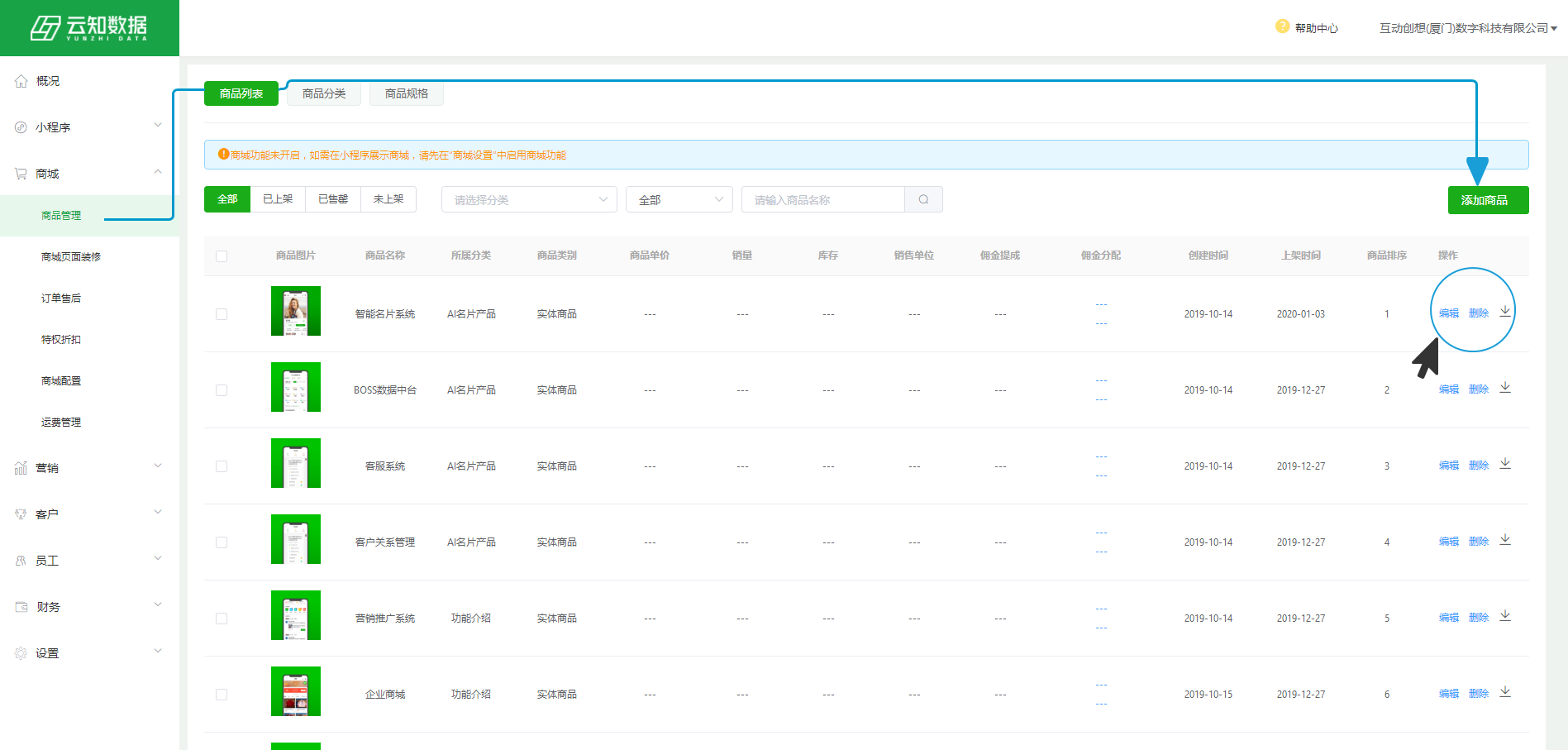Open product image of 客户关系管理
The width and height of the screenshot is (1568, 750).
[x=296, y=539]
